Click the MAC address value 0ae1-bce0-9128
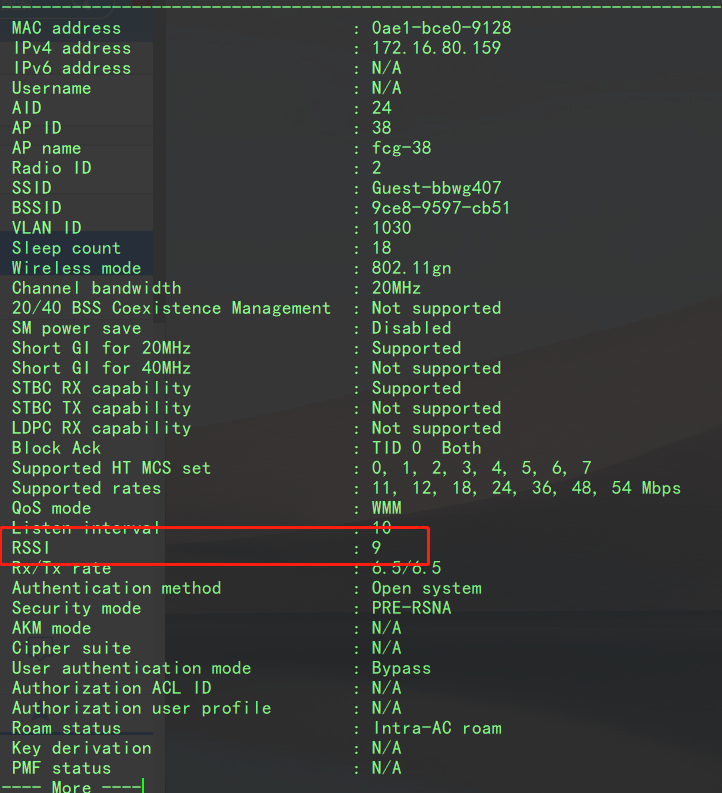722x793 pixels. [x=441, y=28]
